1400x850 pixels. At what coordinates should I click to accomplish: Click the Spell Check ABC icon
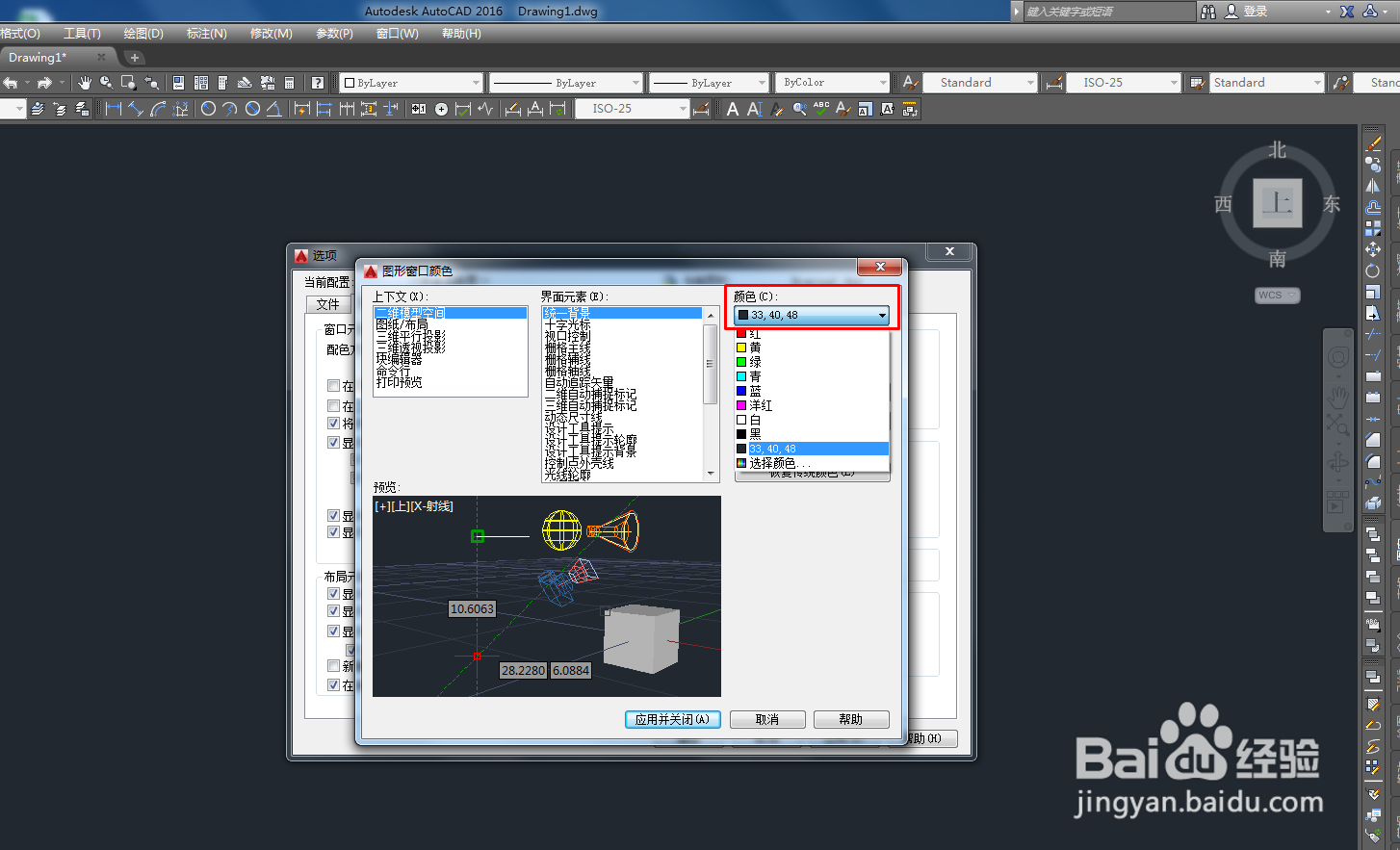point(821,109)
